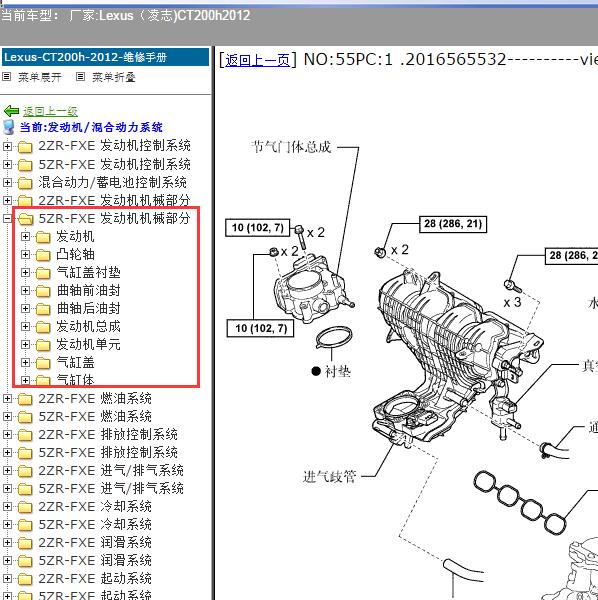This screenshot has width=598, height=600.
Task: Click folder icon beside 发动机单元
Action: 43,345
